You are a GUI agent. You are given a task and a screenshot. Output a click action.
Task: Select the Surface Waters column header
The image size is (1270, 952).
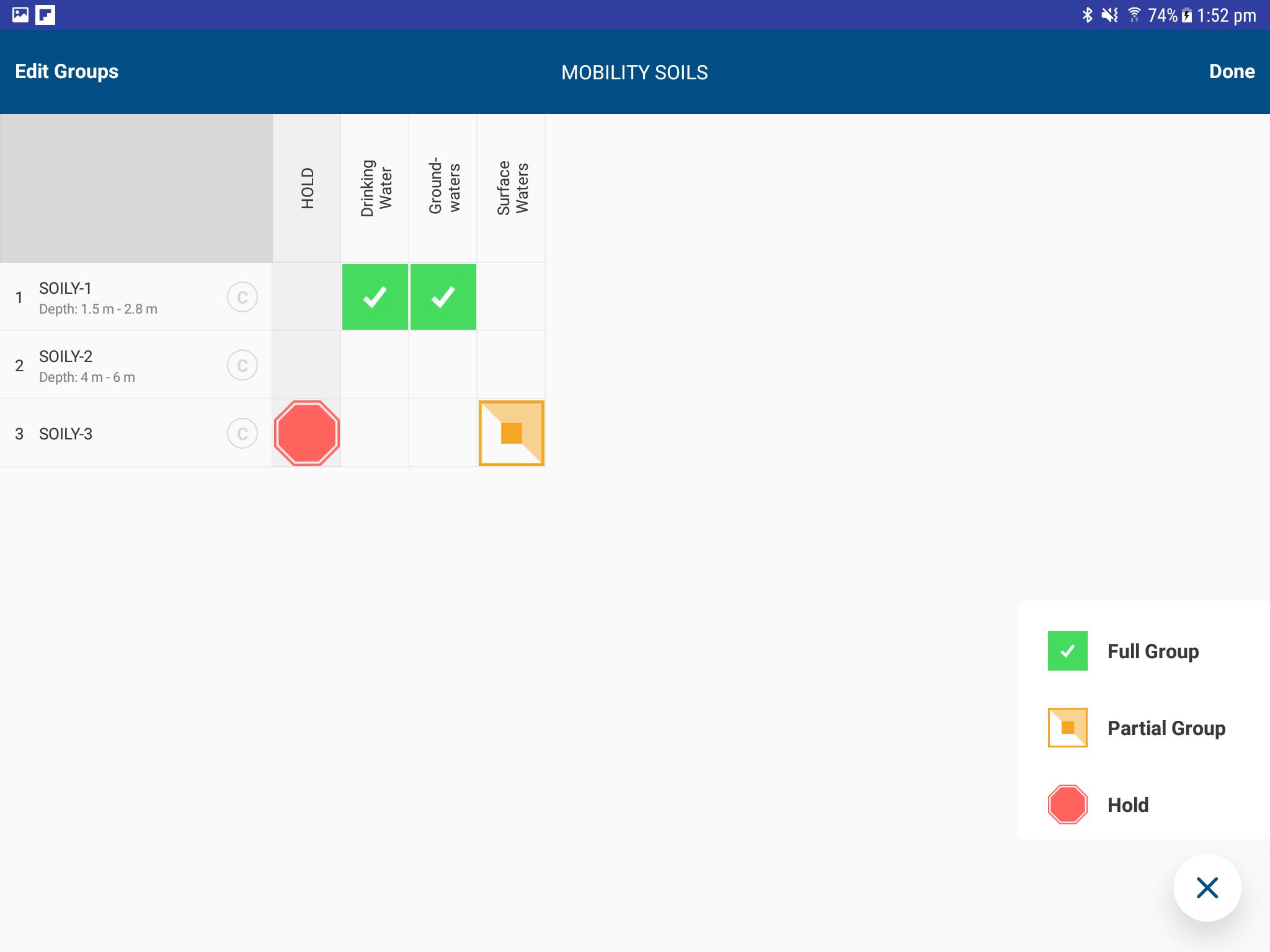coord(512,188)
